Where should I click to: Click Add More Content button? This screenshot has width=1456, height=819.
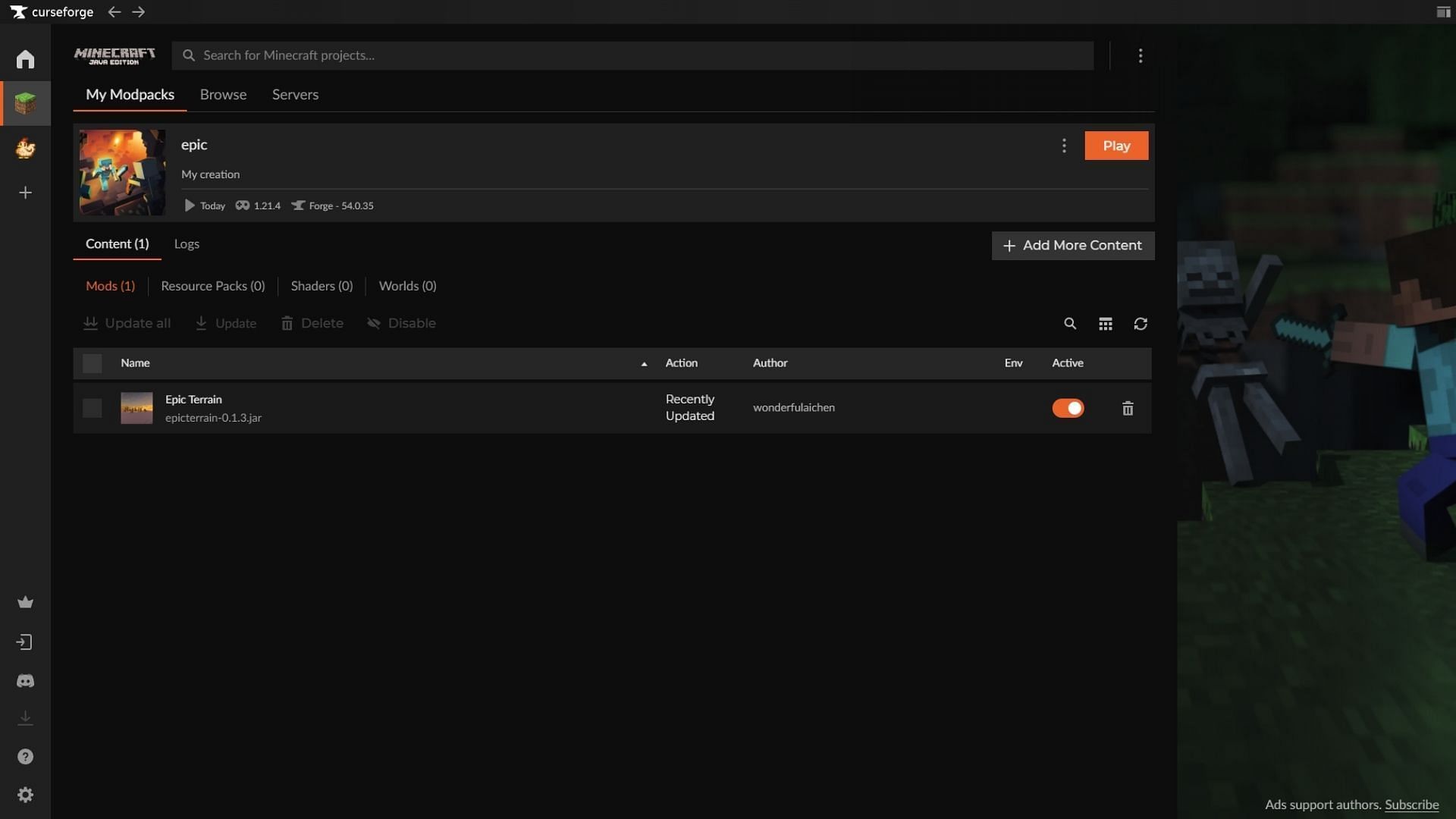click(x=1073, y=245)
